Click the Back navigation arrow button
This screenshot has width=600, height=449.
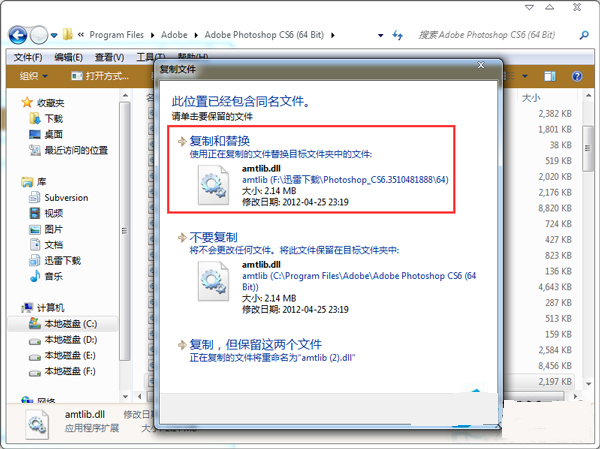coord(19,34)
